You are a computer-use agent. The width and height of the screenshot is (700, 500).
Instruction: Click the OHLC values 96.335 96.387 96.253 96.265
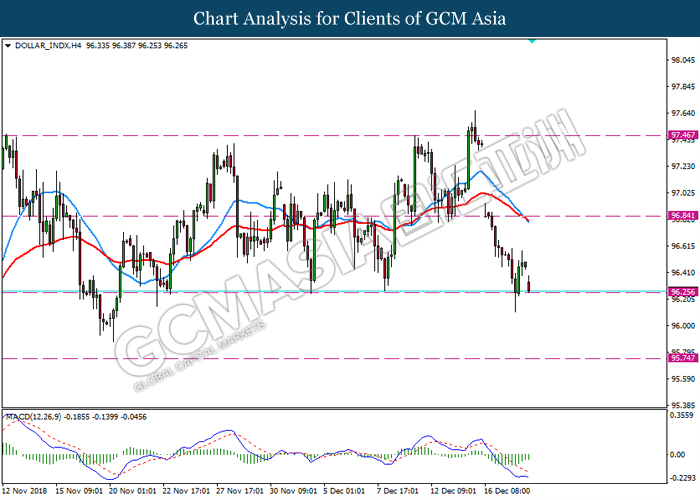pyautogui.click(x=137, y=46)
